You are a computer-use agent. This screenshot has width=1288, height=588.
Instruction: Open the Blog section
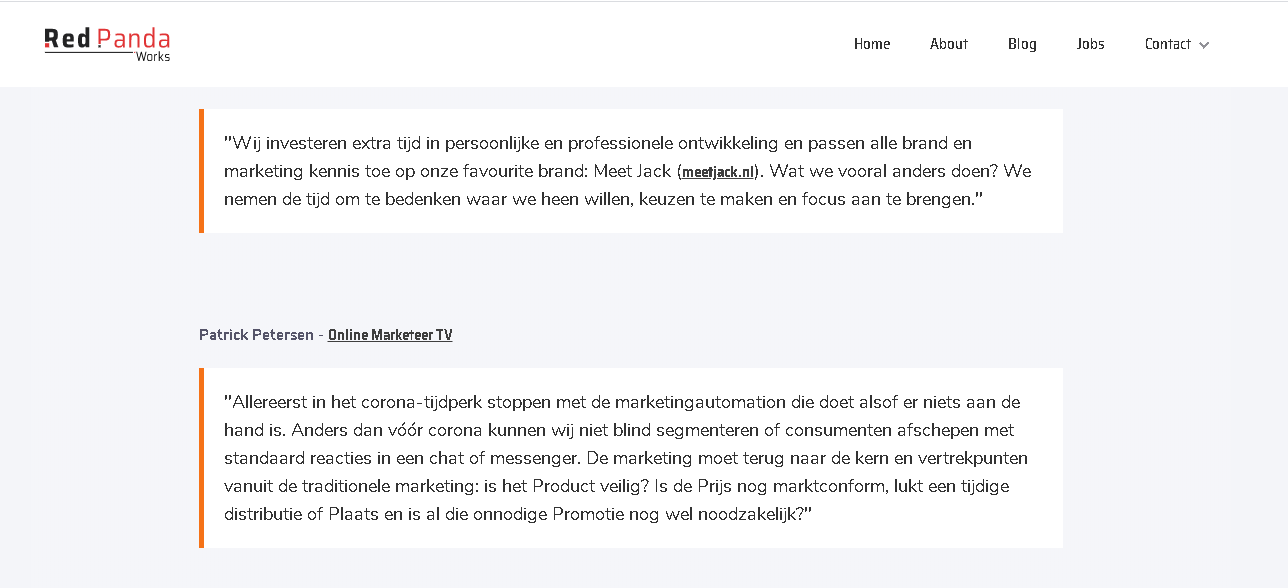coord(1022,44)
